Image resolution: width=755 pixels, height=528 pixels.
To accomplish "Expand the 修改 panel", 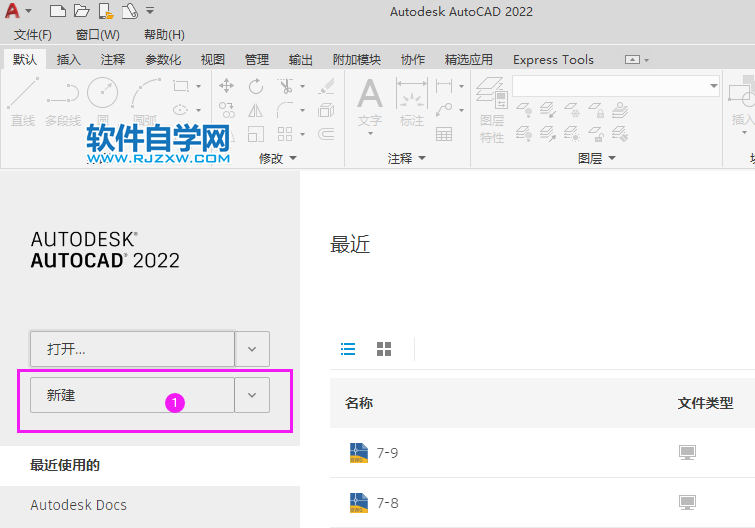I will pos(278,158).
